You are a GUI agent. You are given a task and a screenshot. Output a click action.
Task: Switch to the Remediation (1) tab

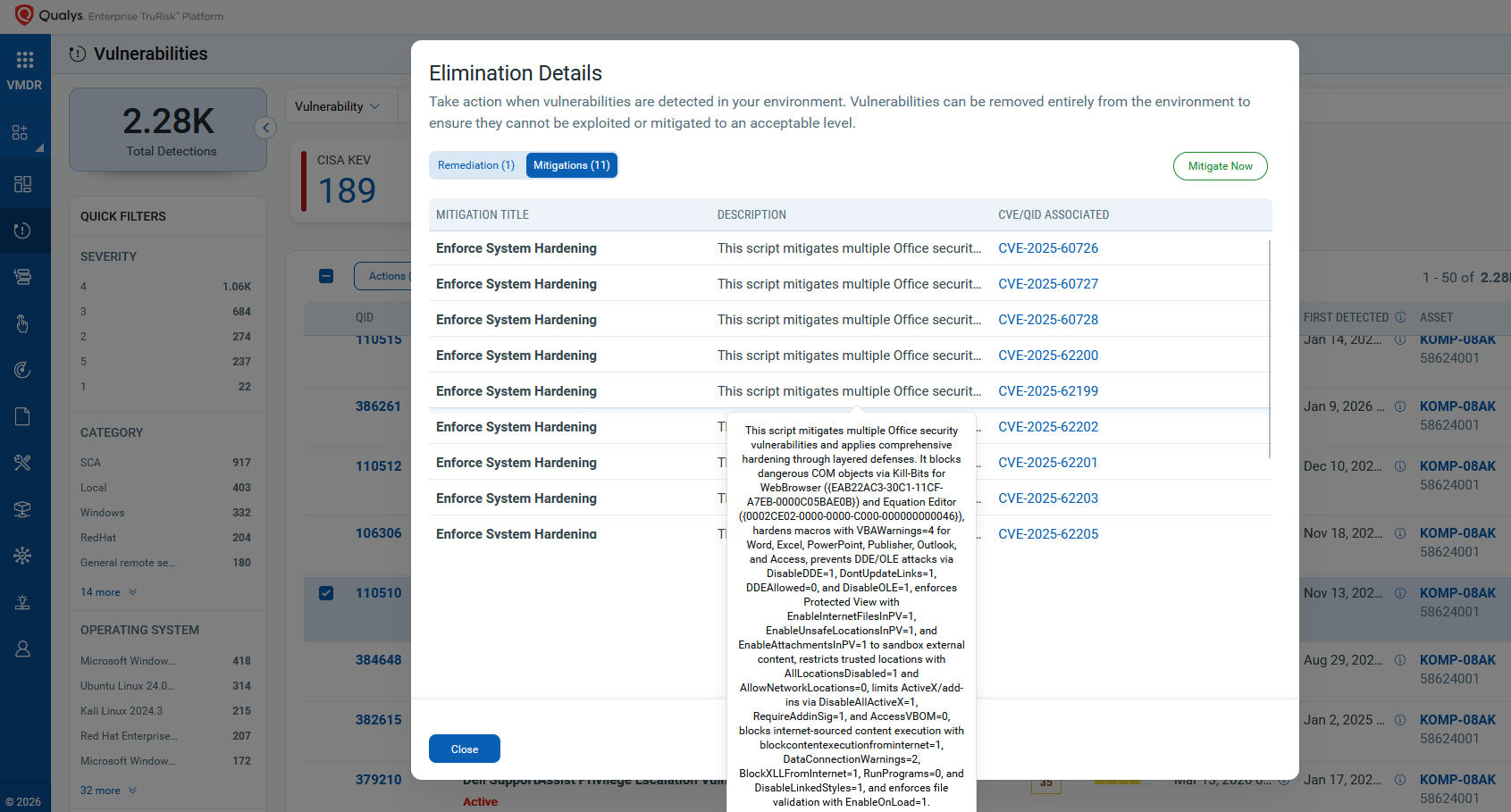pos(476,165)
